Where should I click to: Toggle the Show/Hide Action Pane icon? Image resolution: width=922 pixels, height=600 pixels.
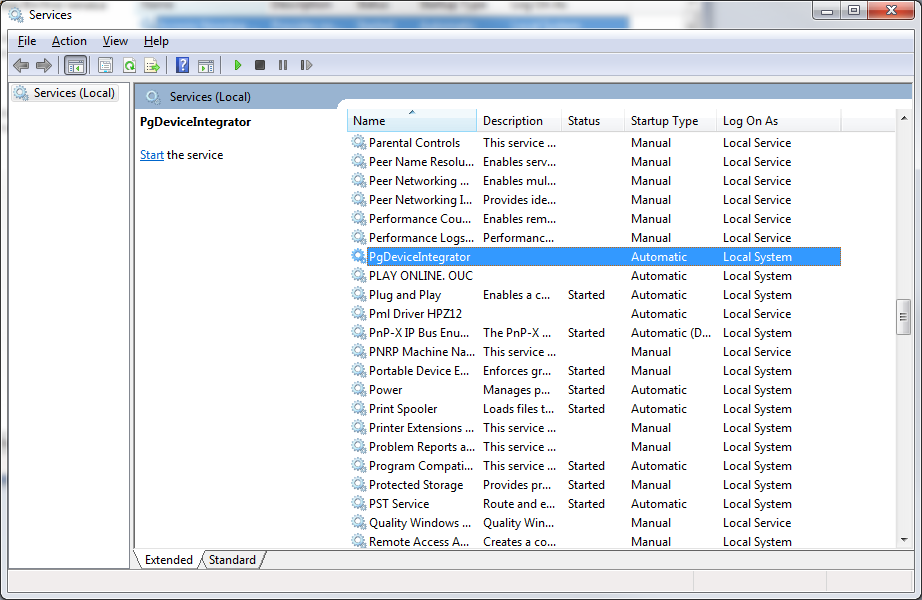click(205, 65)
